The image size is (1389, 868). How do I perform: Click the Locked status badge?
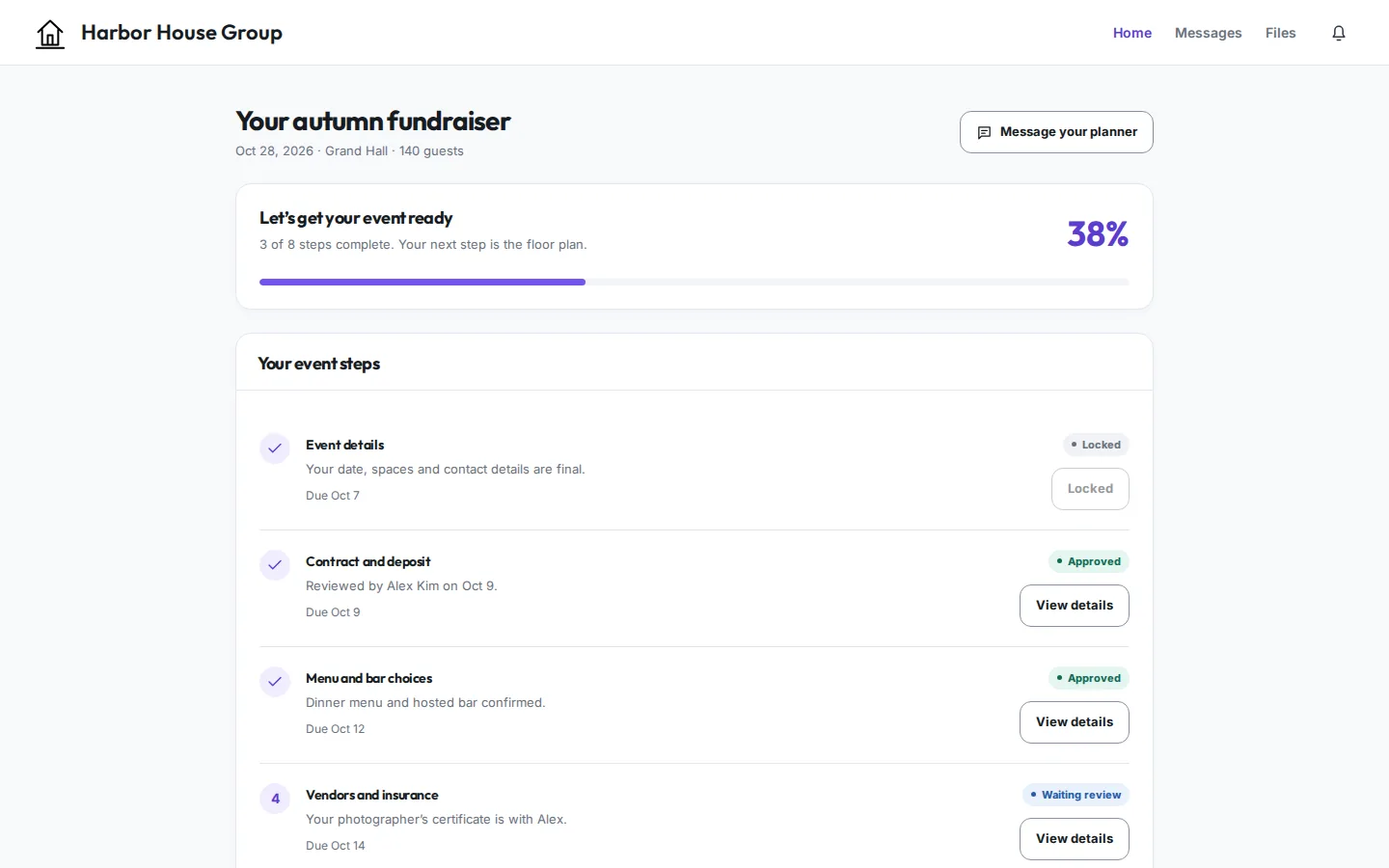1096,445
